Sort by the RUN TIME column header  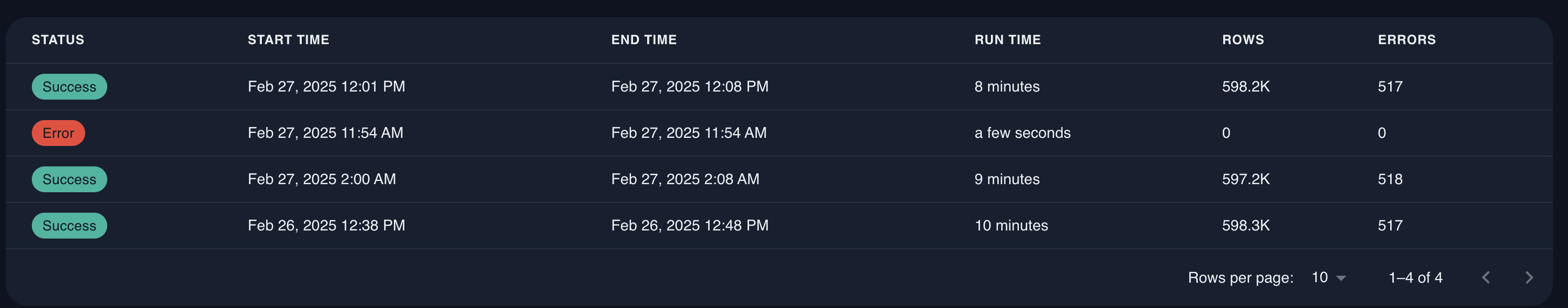click(1008, 39)
